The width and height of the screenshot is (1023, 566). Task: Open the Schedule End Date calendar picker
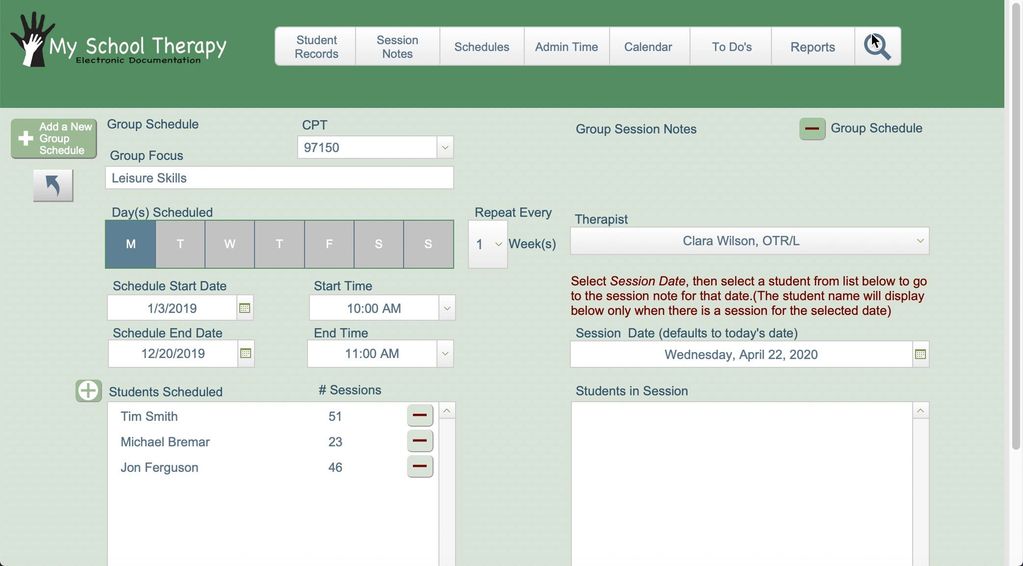[245, 354]
